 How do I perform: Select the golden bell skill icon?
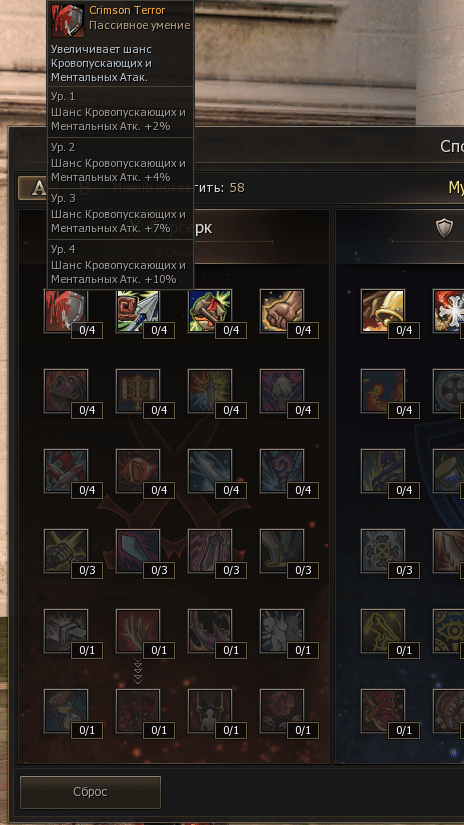click(383, 311)
